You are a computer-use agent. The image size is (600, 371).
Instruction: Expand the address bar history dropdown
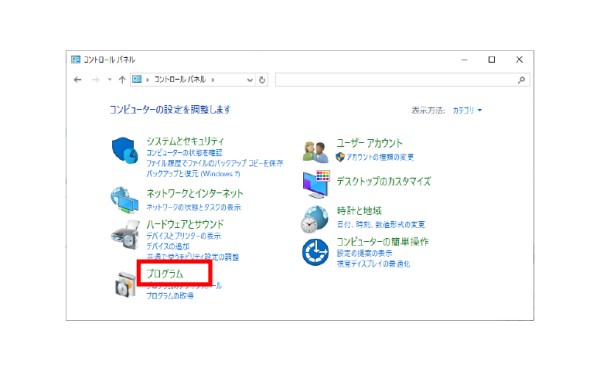tap(249, 80)
